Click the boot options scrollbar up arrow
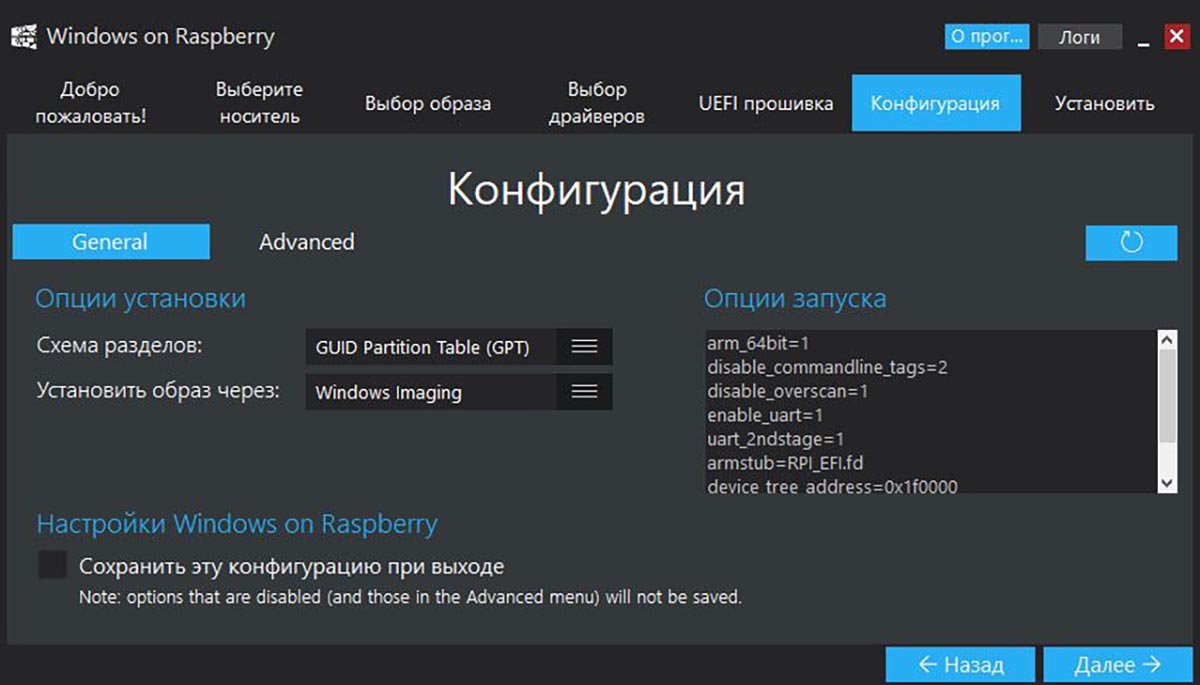This screenshot has width=1200, height=685. [1167, 340]
